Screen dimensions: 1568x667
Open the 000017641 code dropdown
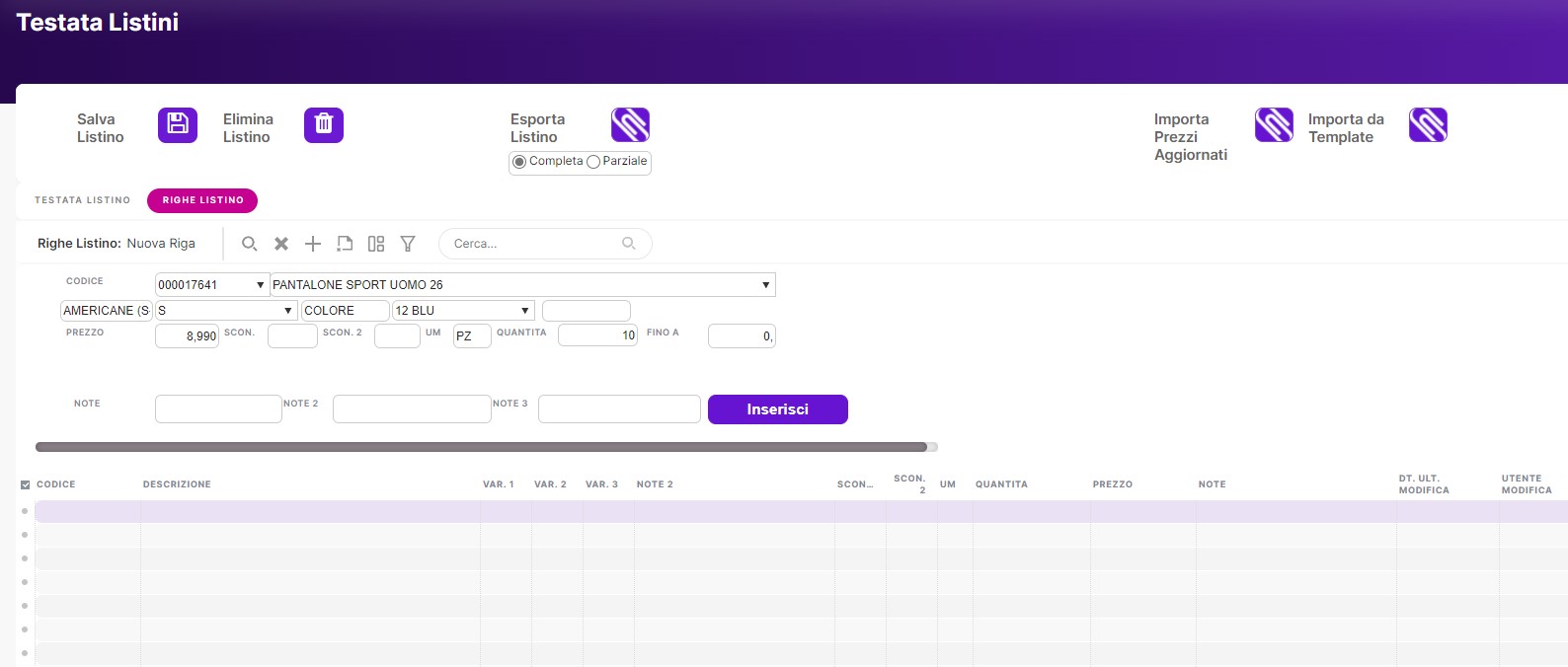(x=261, y=285)
